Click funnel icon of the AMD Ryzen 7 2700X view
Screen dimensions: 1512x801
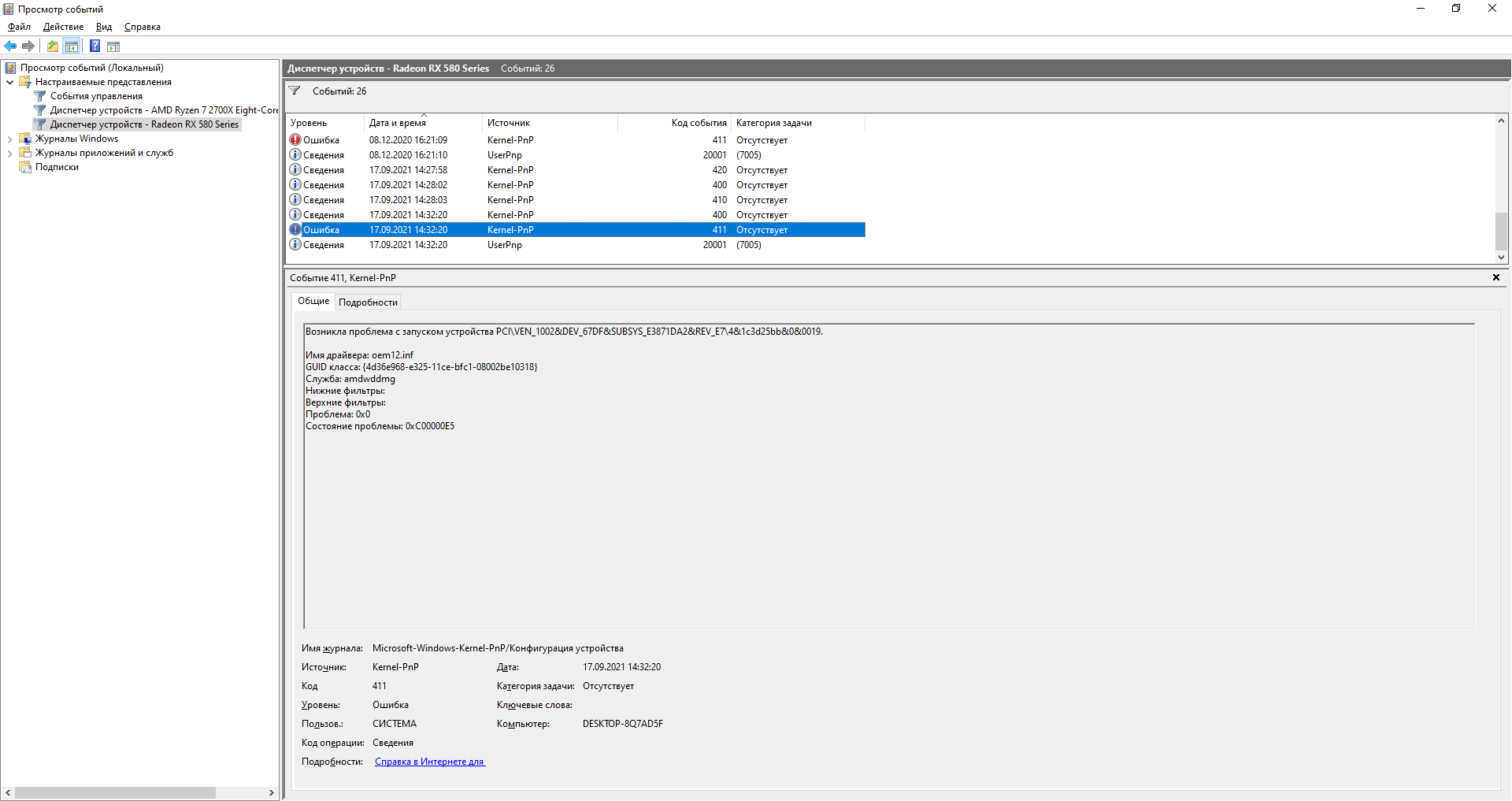coord(40,110)
